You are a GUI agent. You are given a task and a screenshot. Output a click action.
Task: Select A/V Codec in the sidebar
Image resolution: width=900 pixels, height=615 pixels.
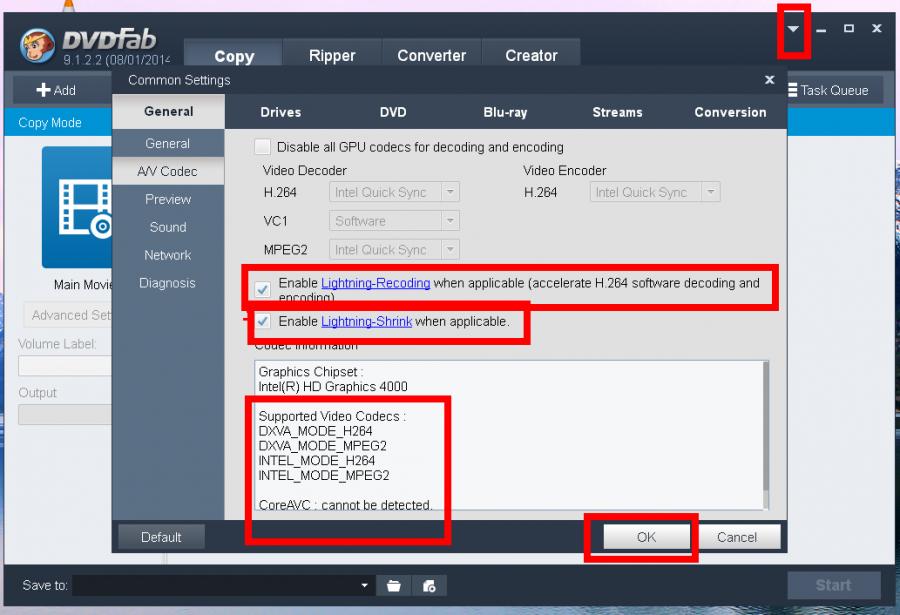click(x=168, y=171)
